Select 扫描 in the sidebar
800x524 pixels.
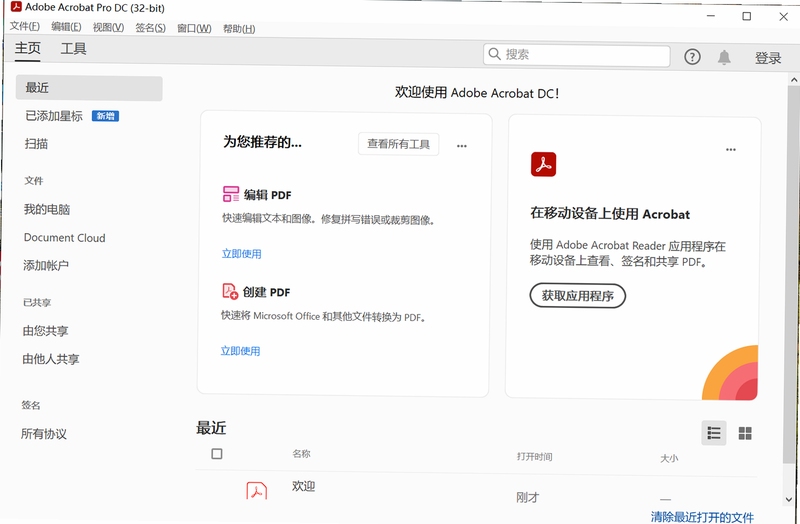(36, 144)
